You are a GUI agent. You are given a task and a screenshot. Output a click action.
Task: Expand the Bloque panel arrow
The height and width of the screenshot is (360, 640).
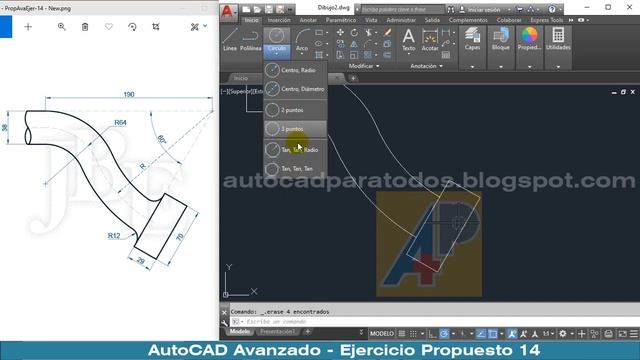[501, 67]
